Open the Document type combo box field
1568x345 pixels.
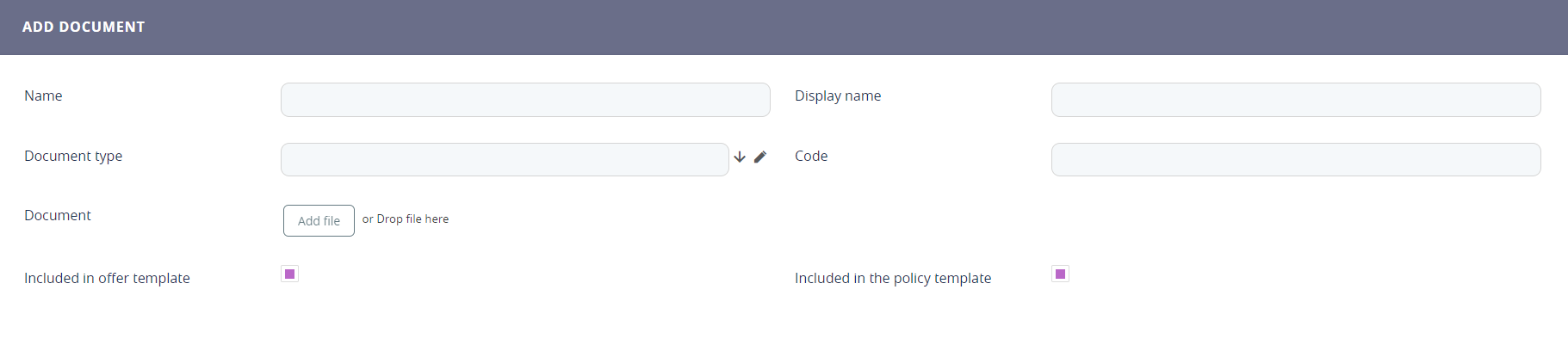point(505,160)
